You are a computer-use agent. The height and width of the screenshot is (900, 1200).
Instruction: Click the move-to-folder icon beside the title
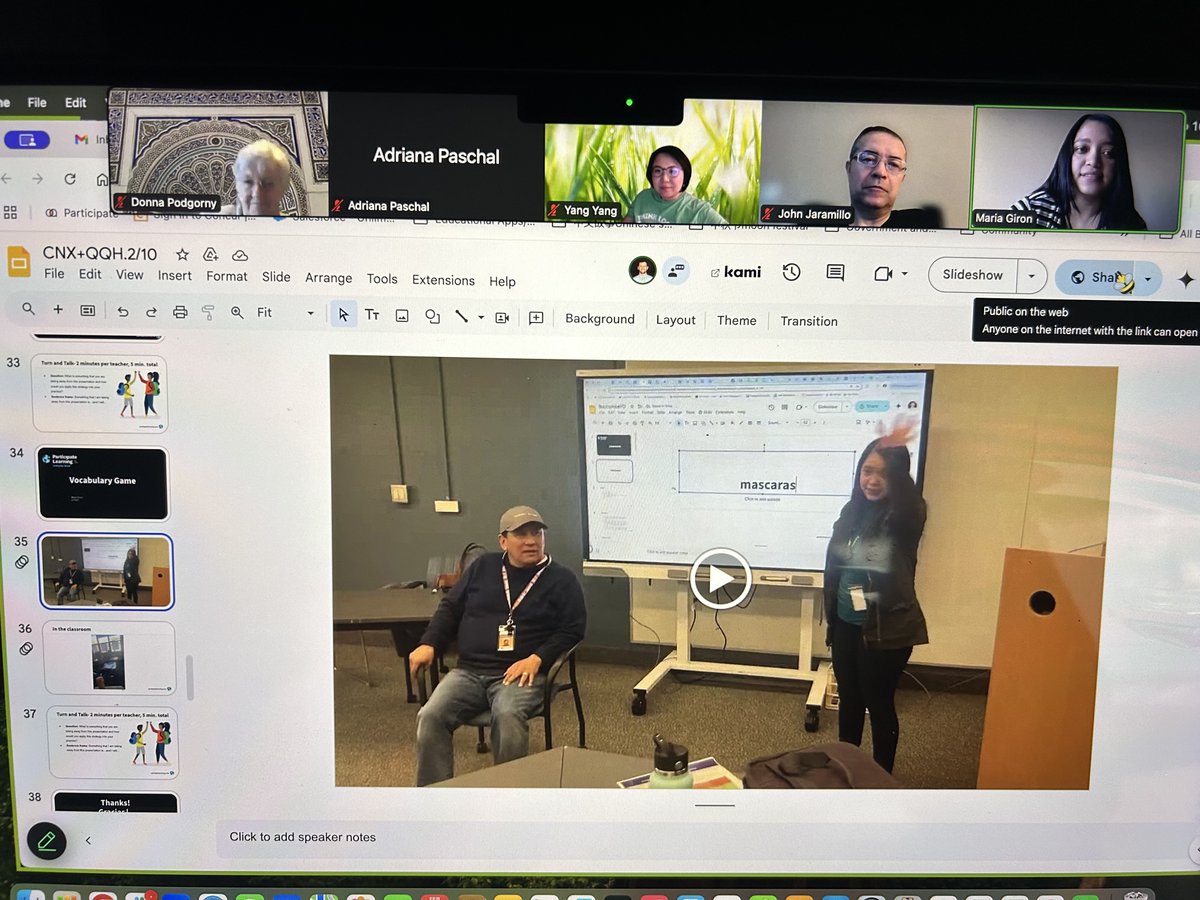click(211, 254)
